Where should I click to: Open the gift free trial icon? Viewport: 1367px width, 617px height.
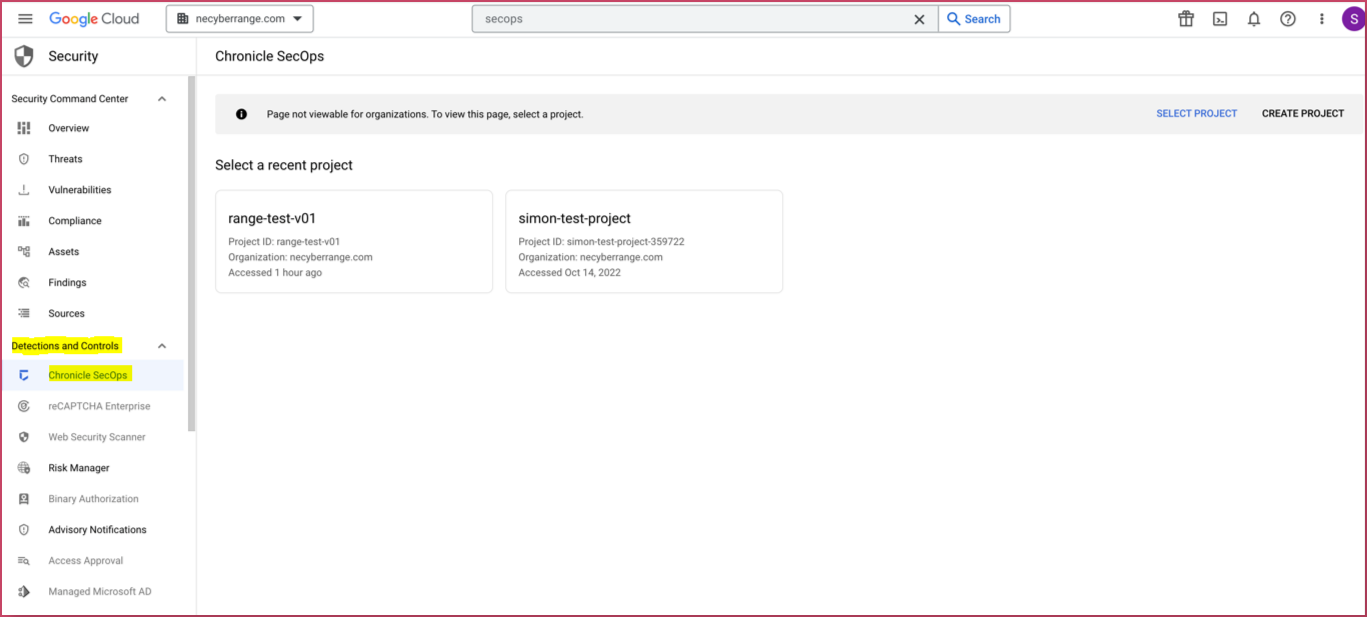tap(1186, 19)
